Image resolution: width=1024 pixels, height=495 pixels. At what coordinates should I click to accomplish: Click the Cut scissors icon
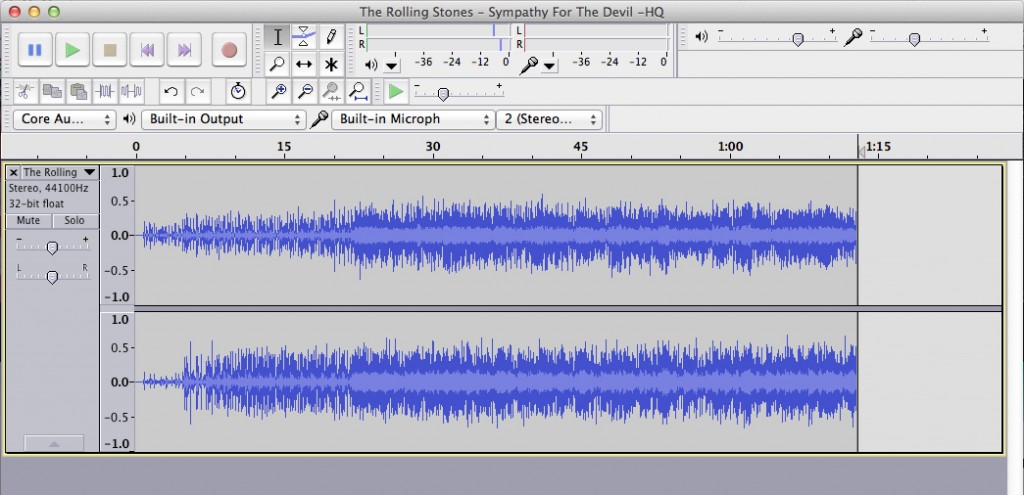tap(25, 91)
